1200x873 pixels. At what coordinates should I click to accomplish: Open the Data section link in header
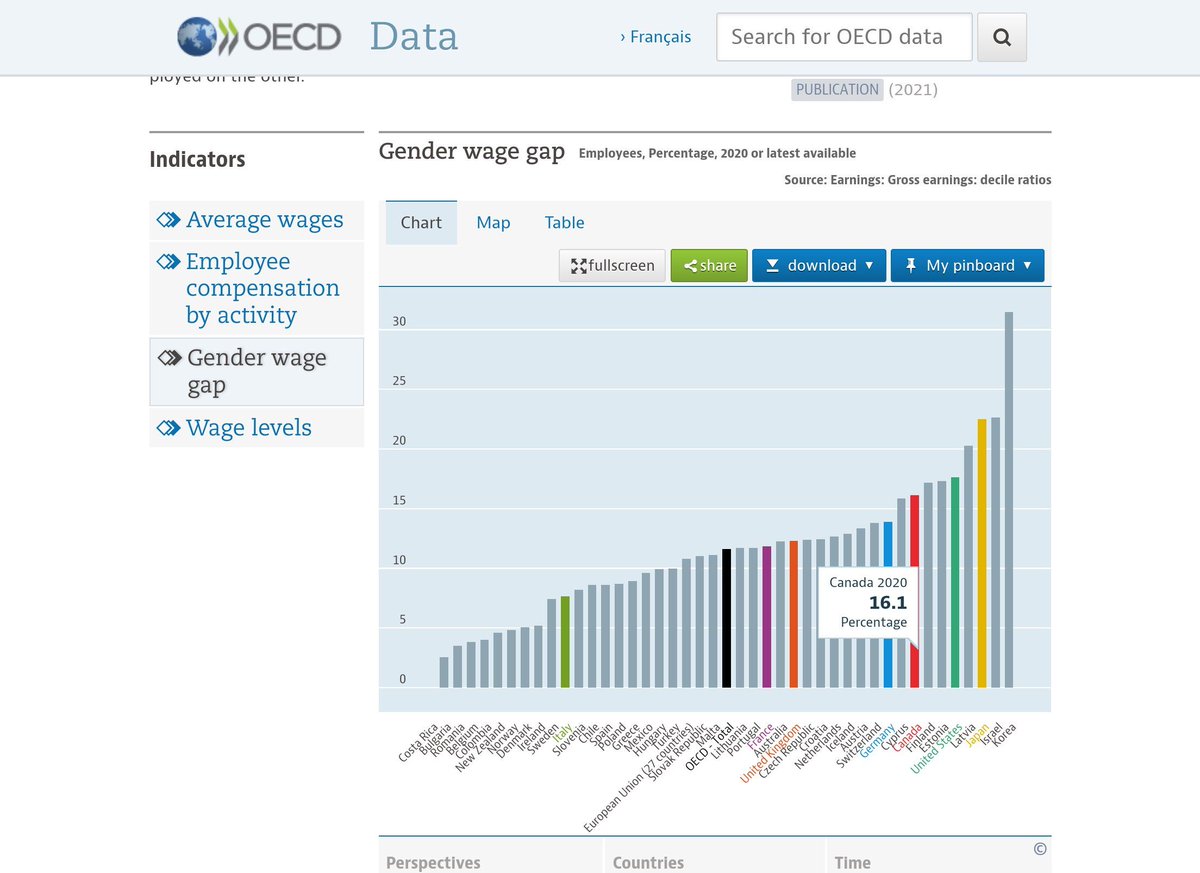tap(414, 36)
